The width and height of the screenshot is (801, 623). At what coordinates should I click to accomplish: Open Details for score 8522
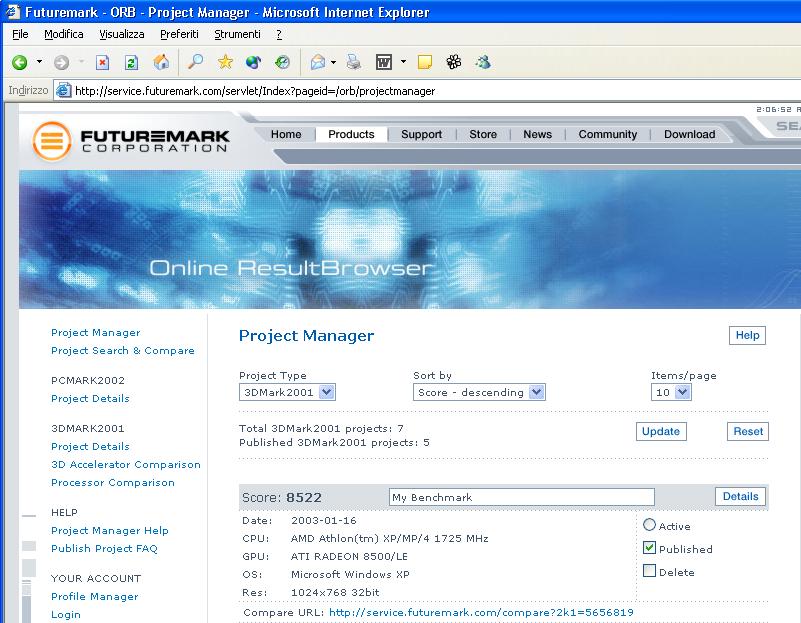(740, 496)
